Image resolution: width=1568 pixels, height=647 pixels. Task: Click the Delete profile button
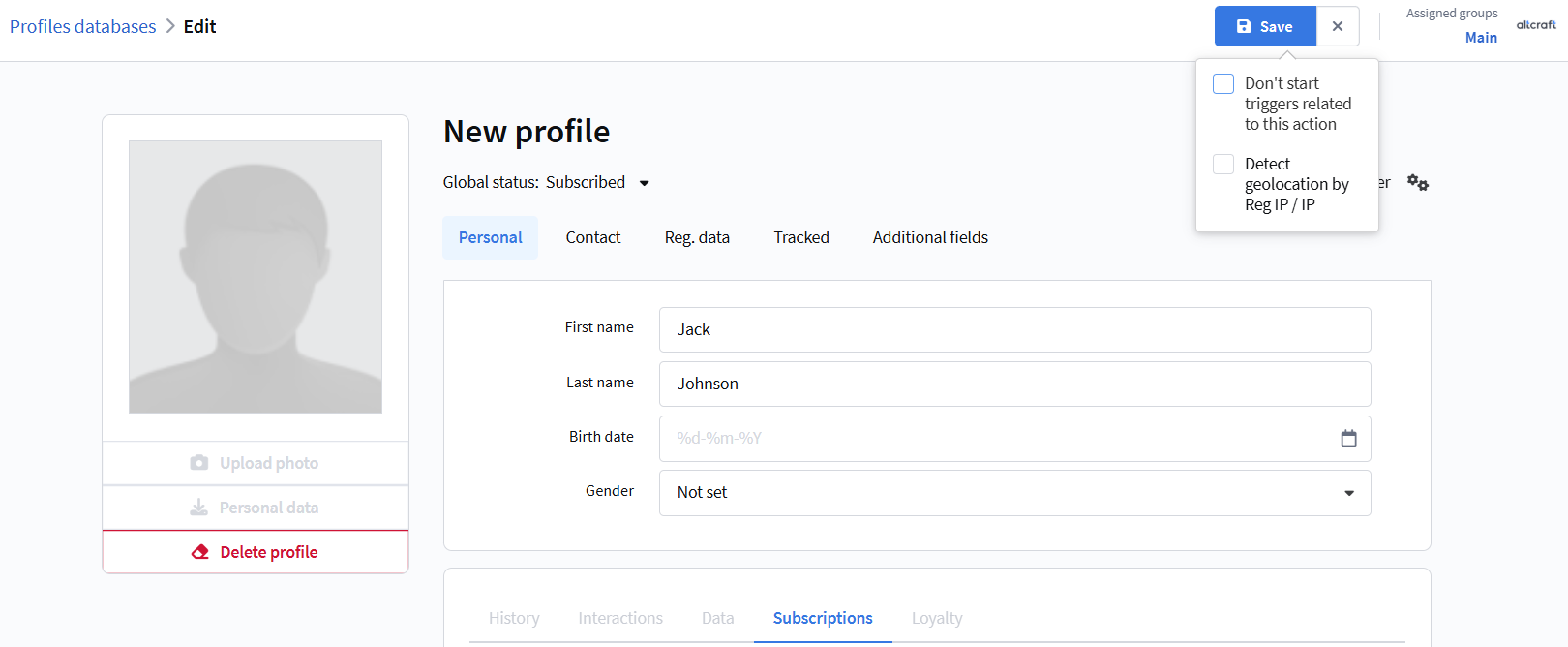point(256,552)
